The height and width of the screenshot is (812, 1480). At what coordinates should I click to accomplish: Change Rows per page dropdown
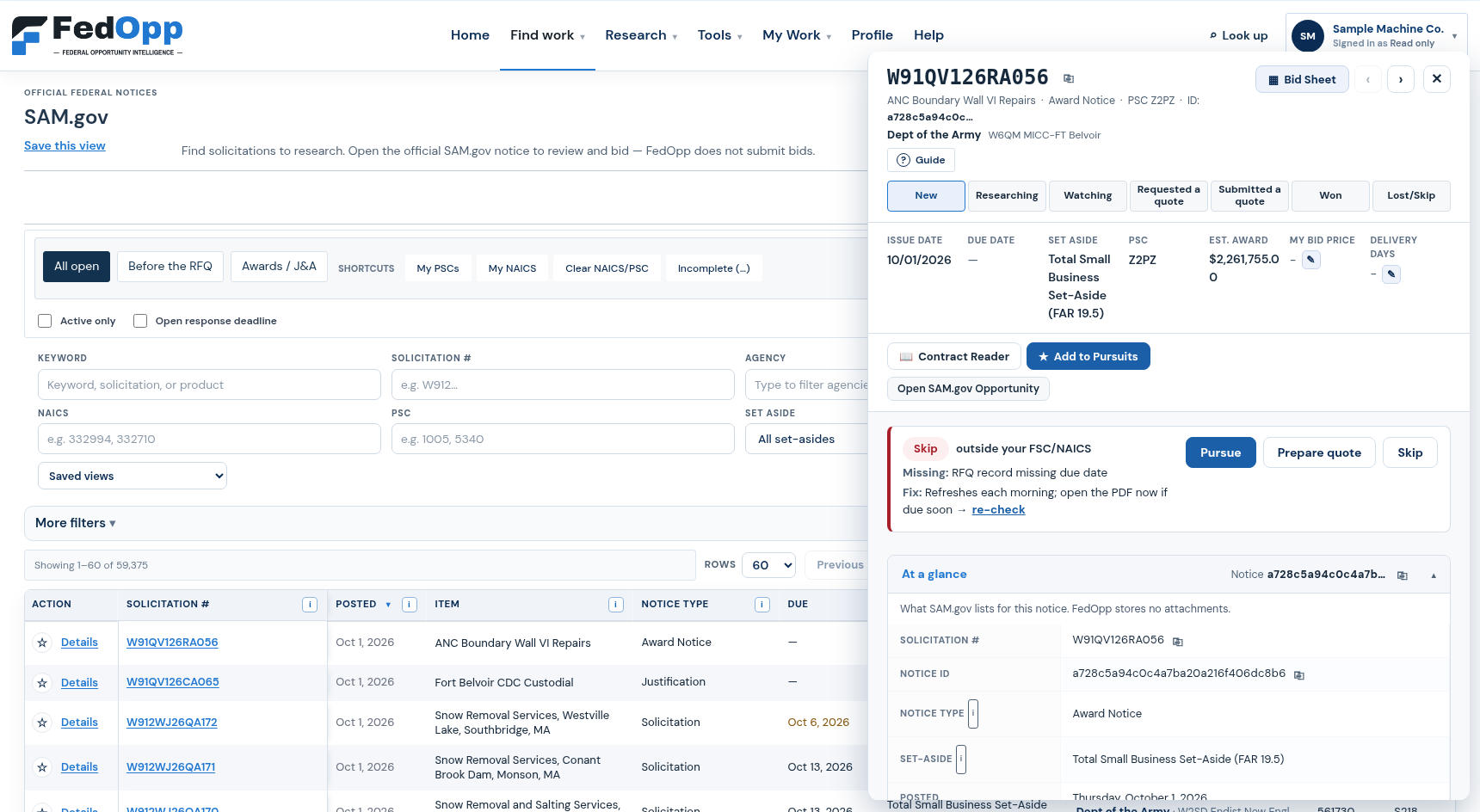pyautogui.click(x=768, y=565)
